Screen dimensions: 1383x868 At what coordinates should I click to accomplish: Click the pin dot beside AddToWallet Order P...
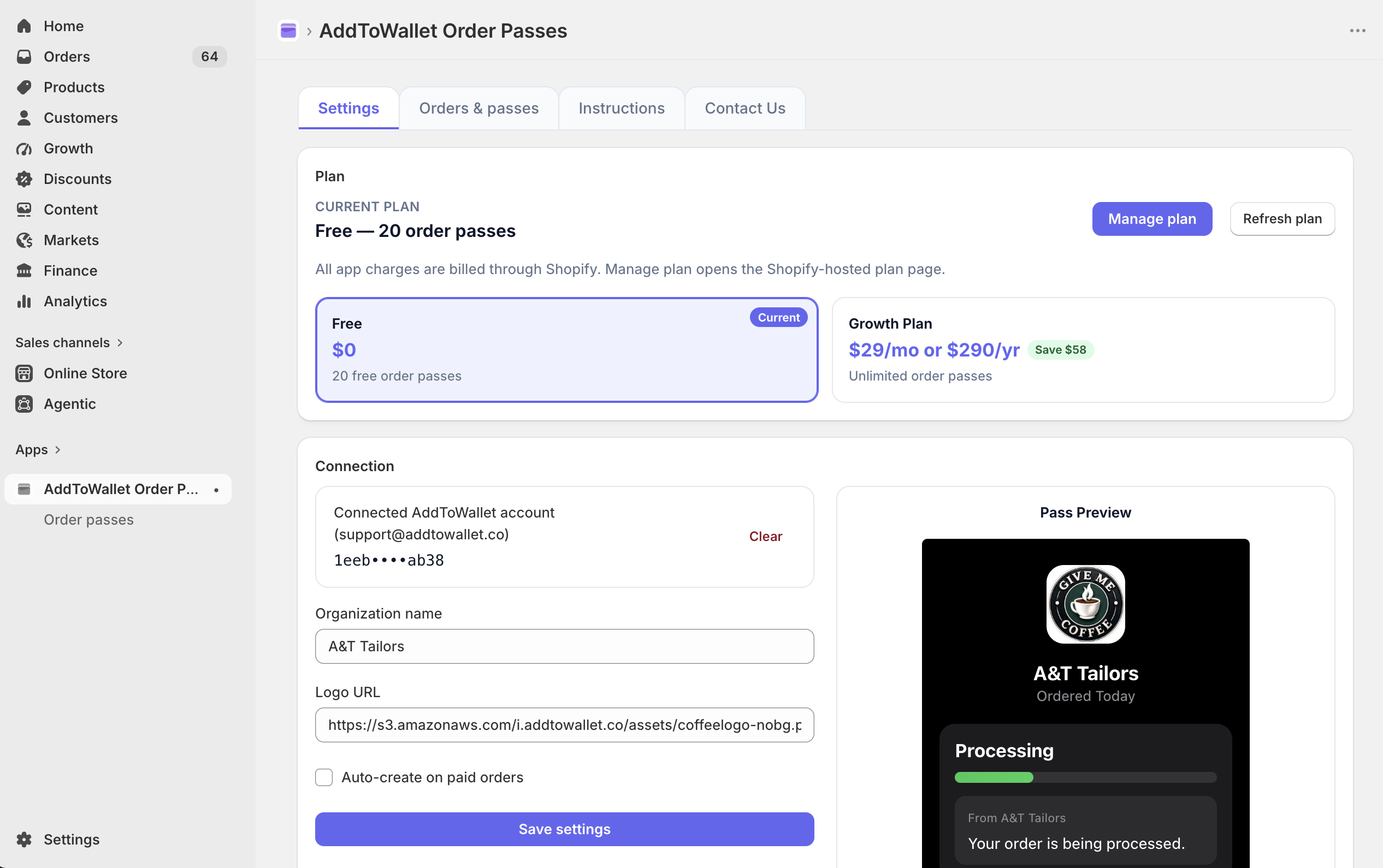216,490
